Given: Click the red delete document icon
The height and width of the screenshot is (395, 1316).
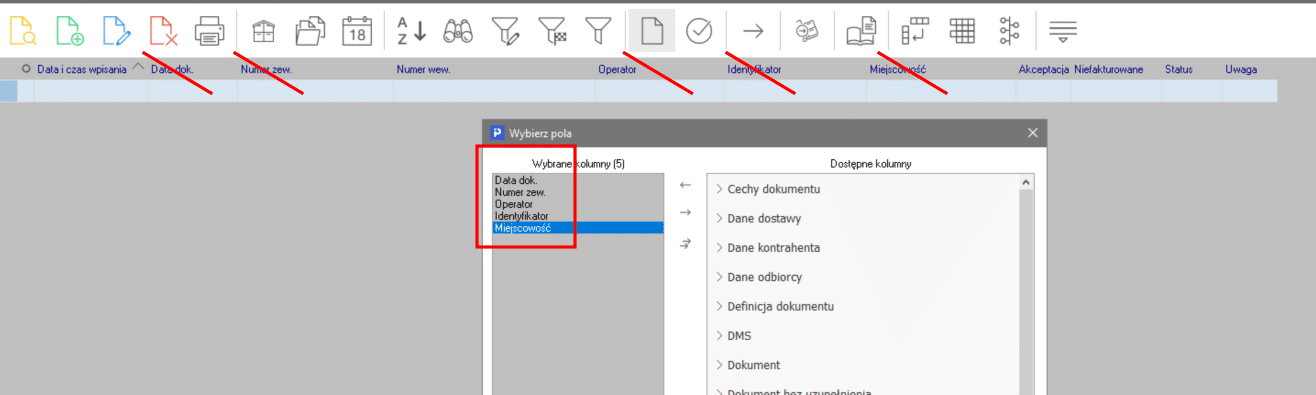Looking at the screenshot, I should [163, 31].
